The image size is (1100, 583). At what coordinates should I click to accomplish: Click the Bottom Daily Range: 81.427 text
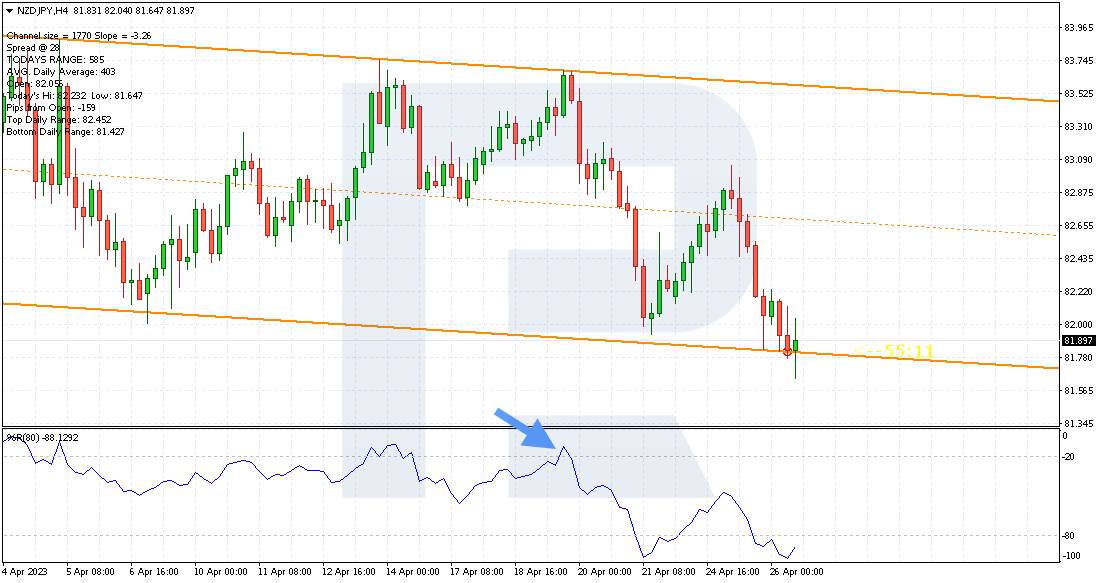65,132
